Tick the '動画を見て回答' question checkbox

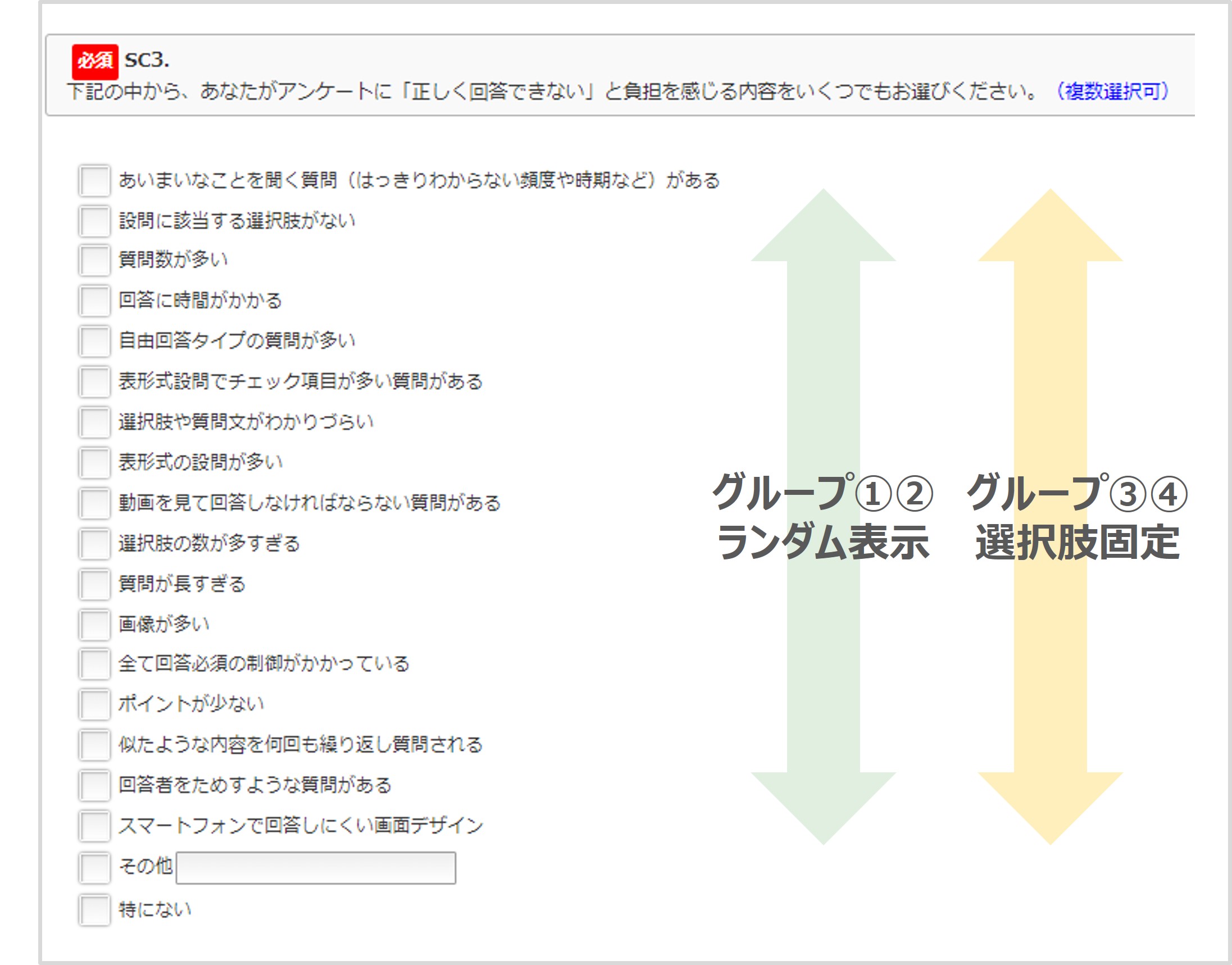[x=94, y=503]
